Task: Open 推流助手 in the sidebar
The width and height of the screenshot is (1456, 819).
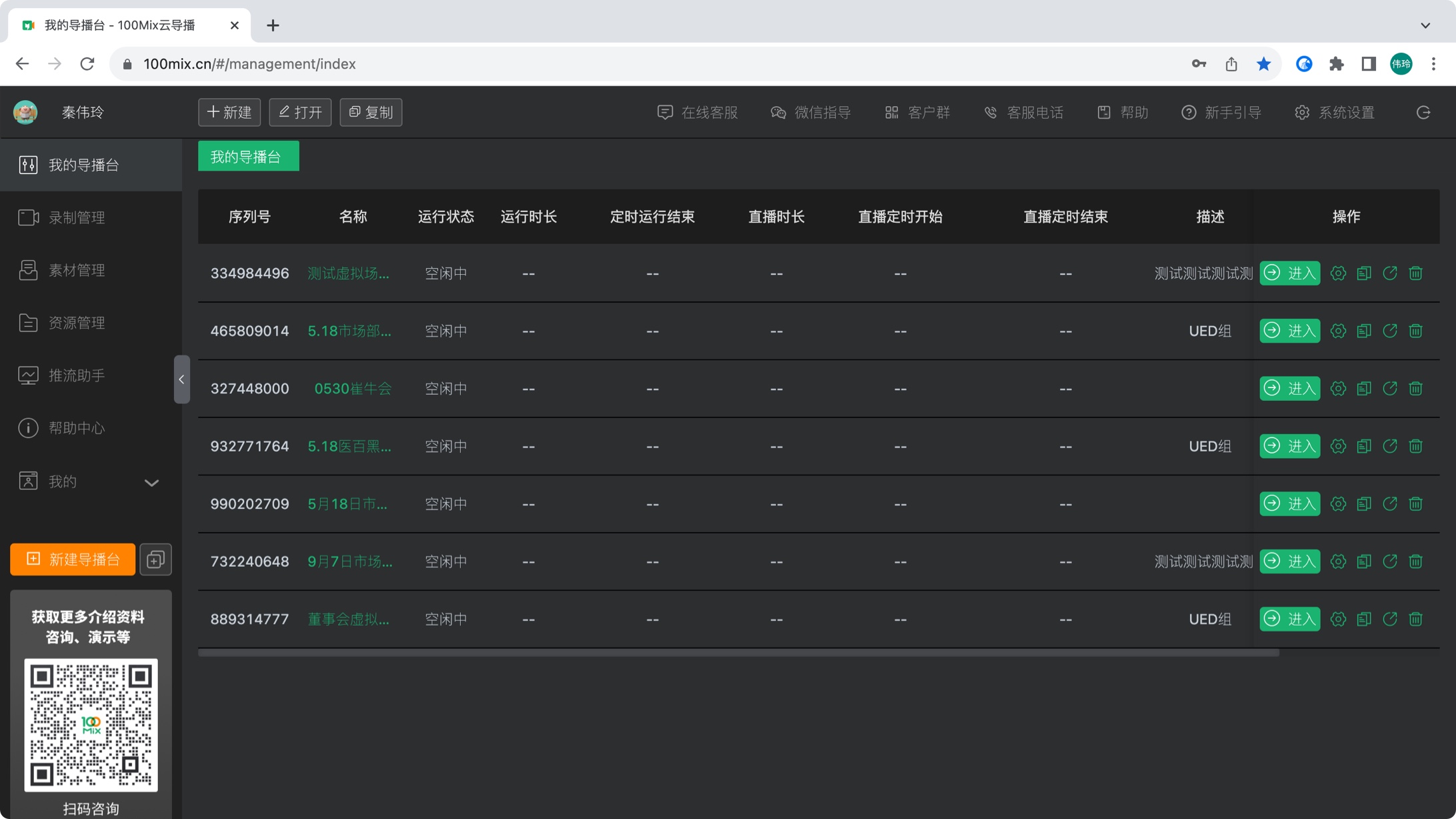Action: point(91,375)
